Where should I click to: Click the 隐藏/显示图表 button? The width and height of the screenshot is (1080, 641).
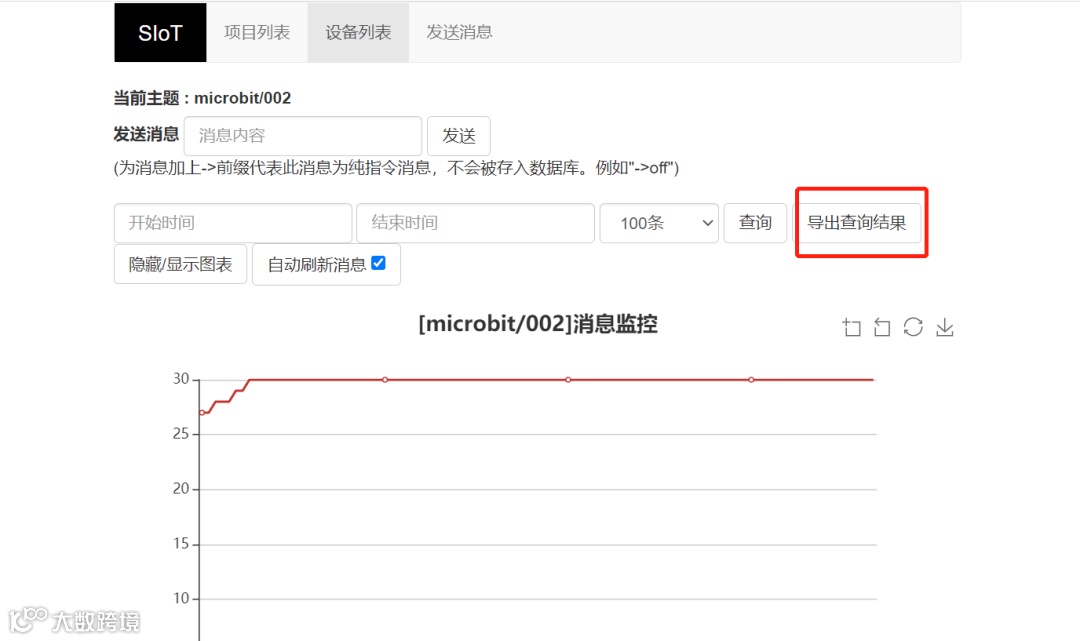180,264
